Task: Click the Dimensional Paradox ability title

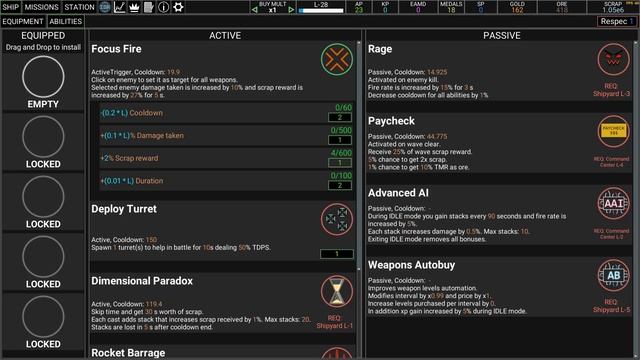Action: [142, 281]
